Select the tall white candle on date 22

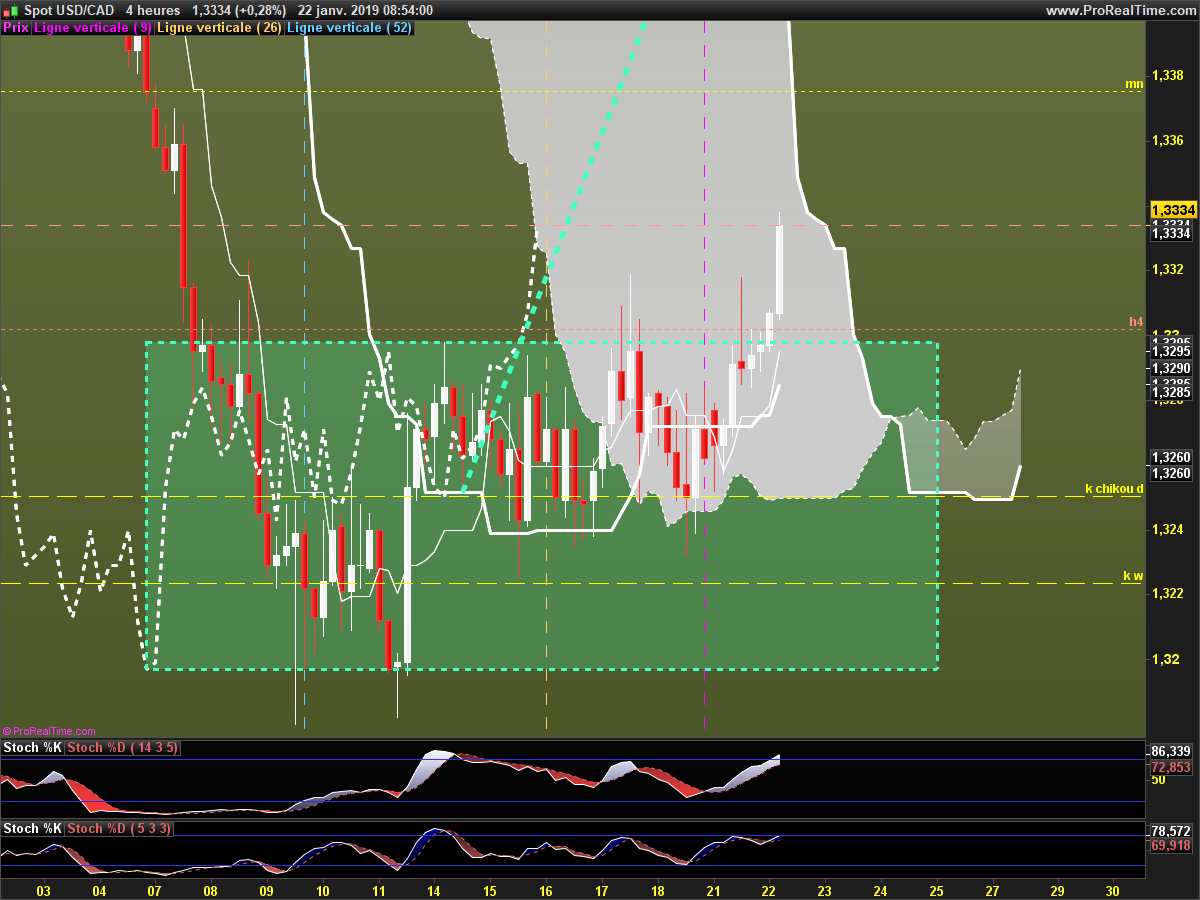(x=780, y=270)
